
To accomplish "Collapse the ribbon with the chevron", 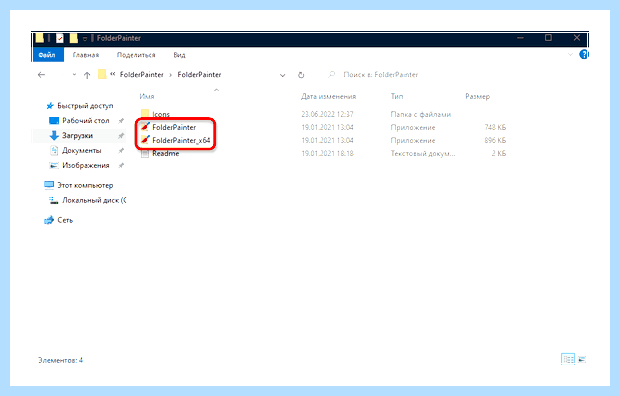I will [570, 55].
